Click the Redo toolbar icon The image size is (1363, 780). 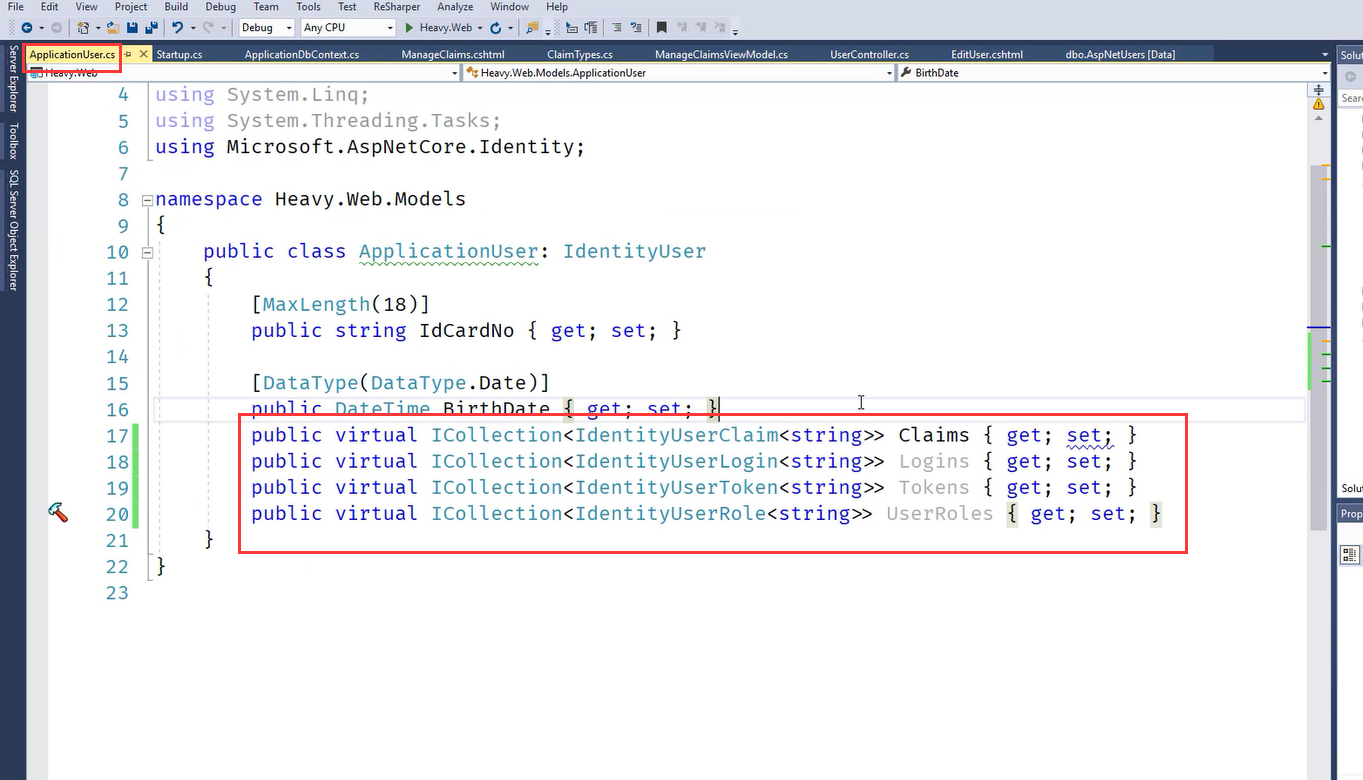pos(209,28)
